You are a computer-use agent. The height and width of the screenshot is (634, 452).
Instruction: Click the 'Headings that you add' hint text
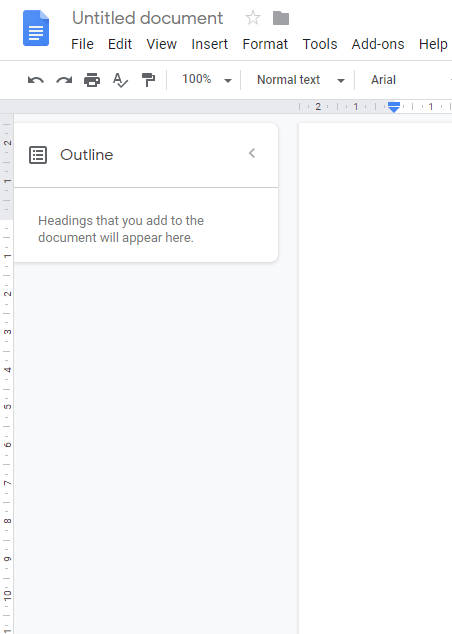(x=121, y=229)
